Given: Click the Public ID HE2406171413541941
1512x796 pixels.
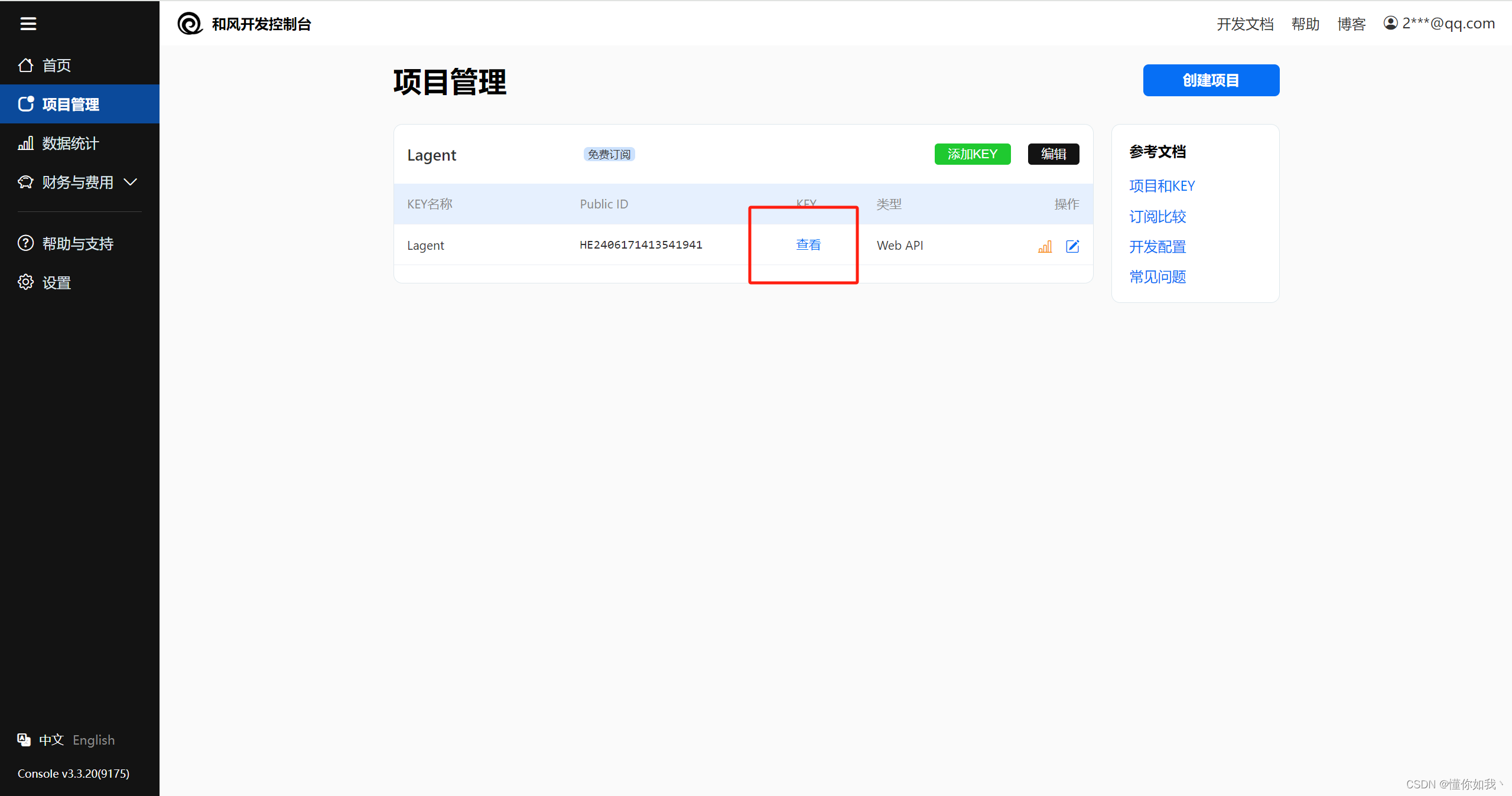Looking at the screenshot, I should click(x=640, y=244).
